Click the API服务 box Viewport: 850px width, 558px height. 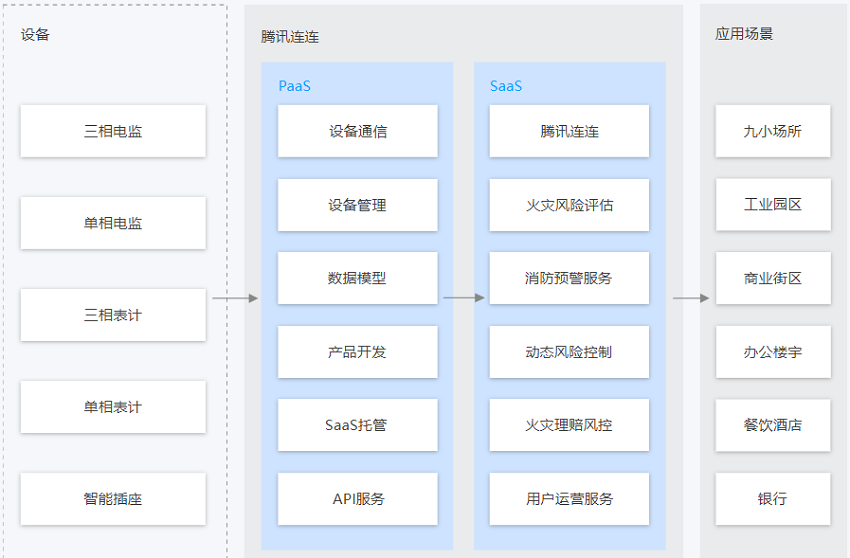358,499
